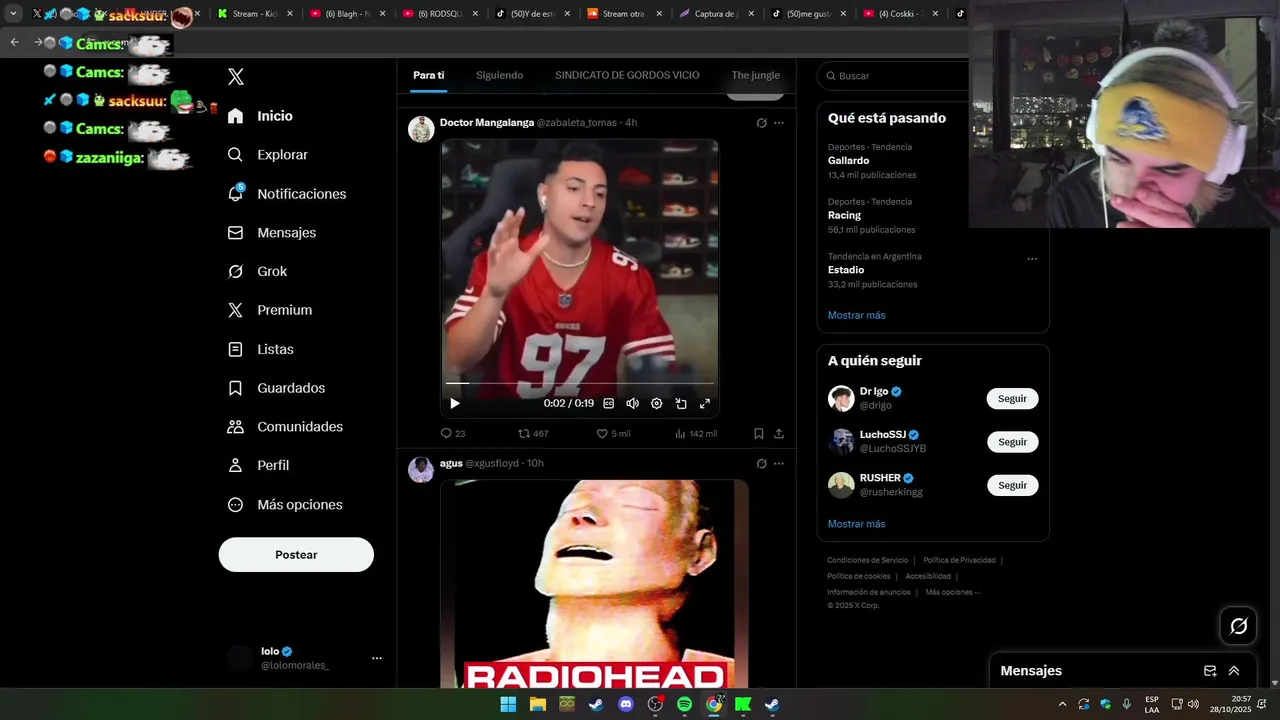Screen dimensions: 1280x720
Task: Open Grok from the sidebar
Action: click(257, 271)
